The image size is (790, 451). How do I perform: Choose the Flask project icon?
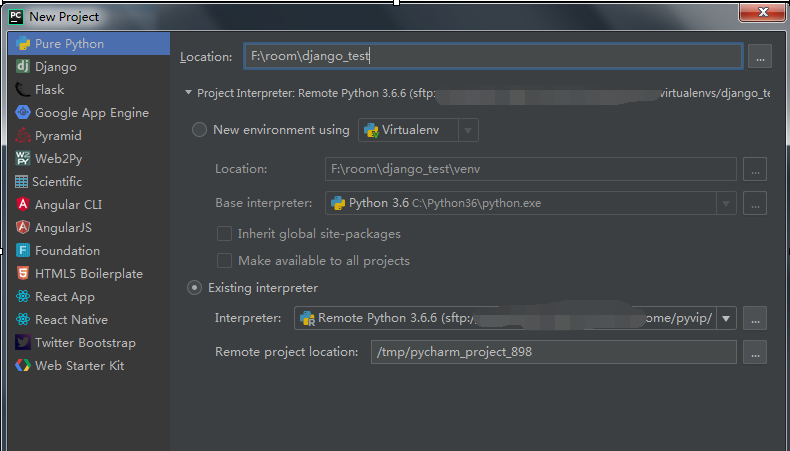click(x=23, y=90)
